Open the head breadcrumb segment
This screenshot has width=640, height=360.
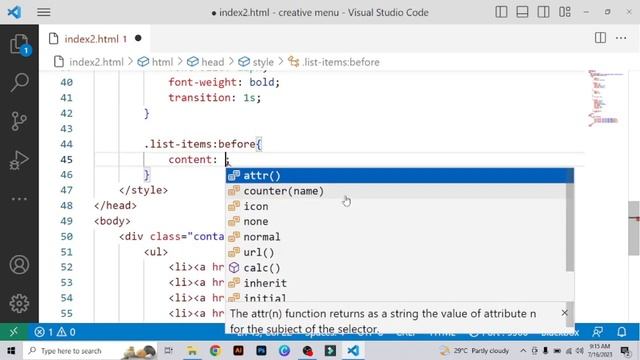point(212,62)
